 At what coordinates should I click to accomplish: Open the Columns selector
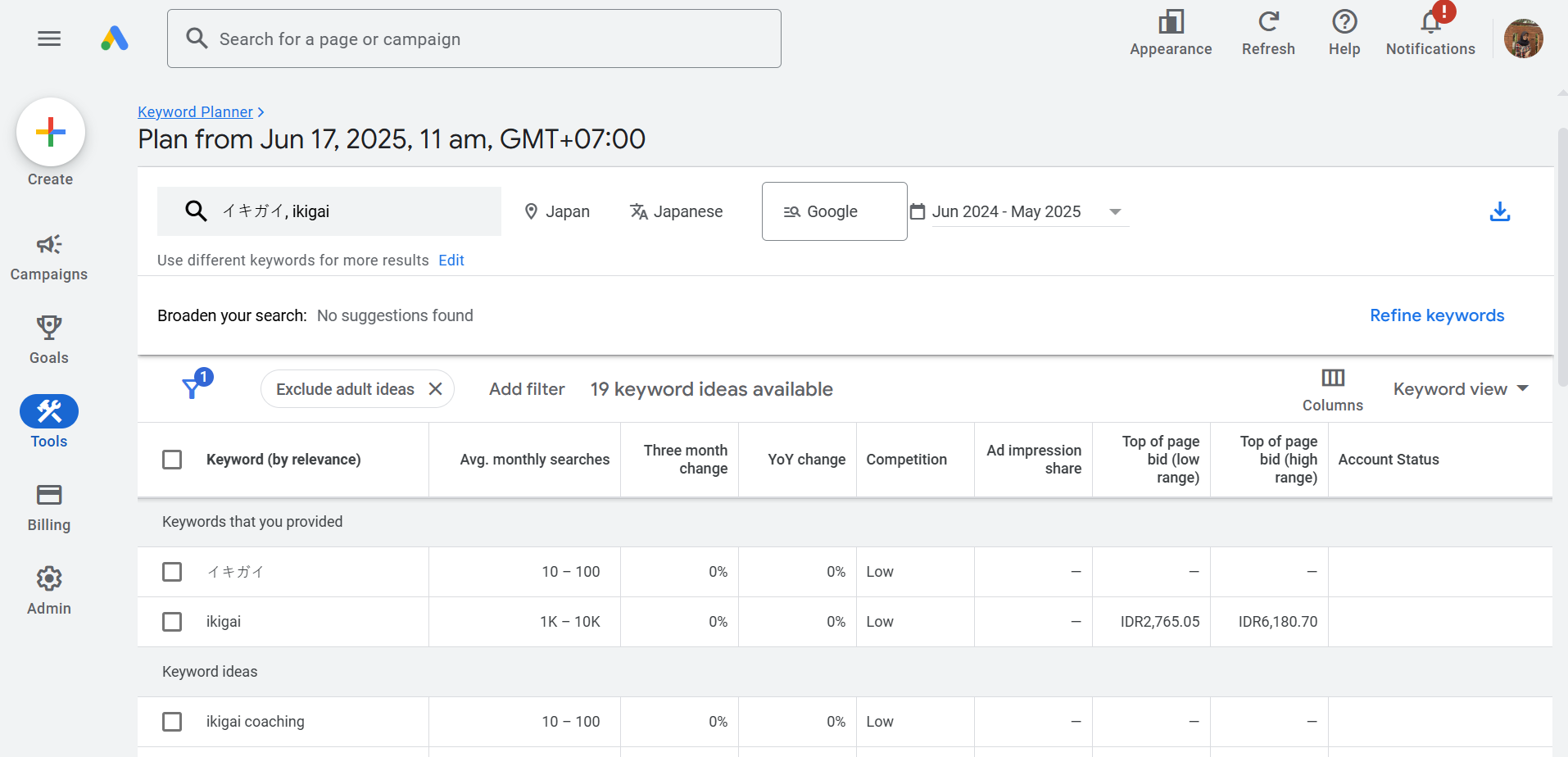point(1333,390)
